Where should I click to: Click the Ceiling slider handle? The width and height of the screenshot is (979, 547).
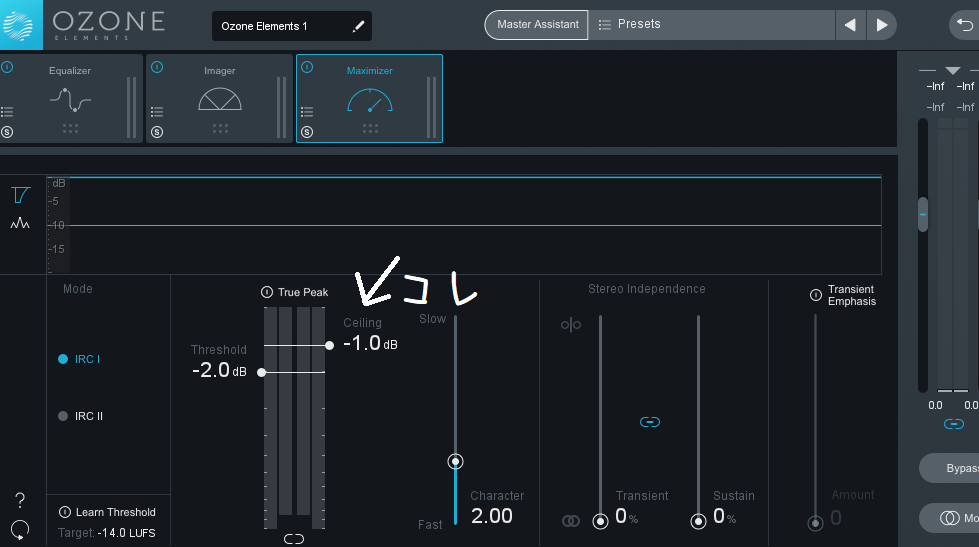329,345
